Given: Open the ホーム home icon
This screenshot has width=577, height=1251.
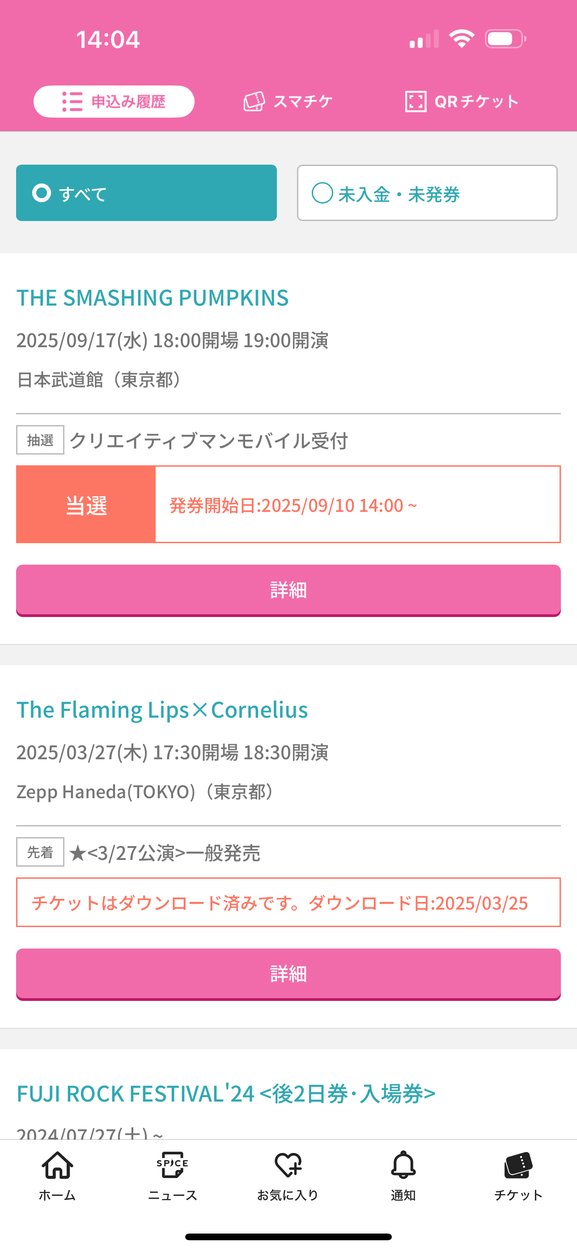Looking at the screenshot, I should pyautogui.click(x=57, y=1166).
